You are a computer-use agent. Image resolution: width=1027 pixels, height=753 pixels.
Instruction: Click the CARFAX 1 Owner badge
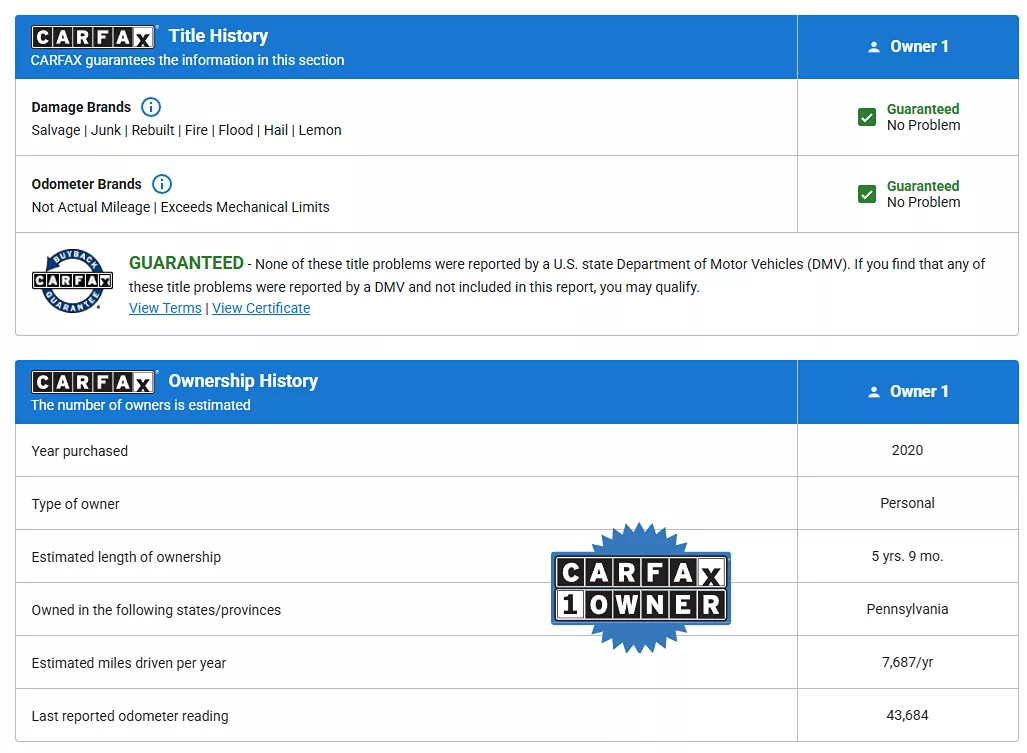(640, 587)
